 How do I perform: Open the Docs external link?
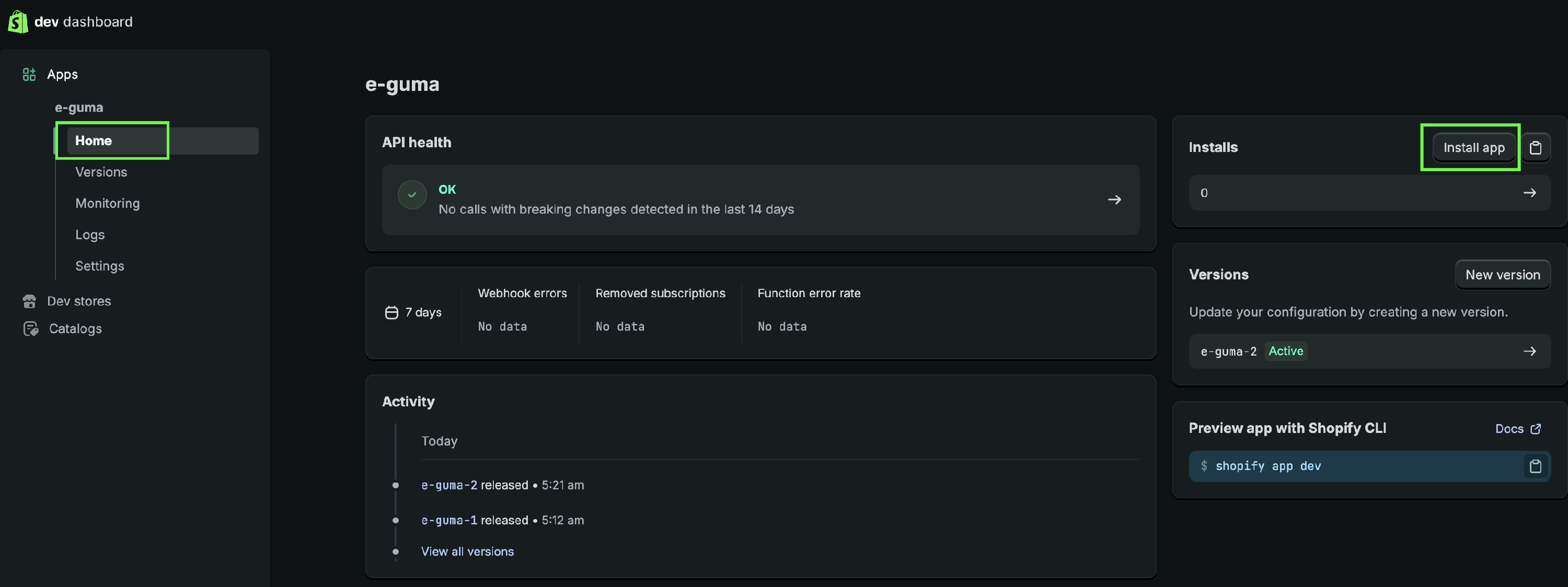tap(1517, 429)
